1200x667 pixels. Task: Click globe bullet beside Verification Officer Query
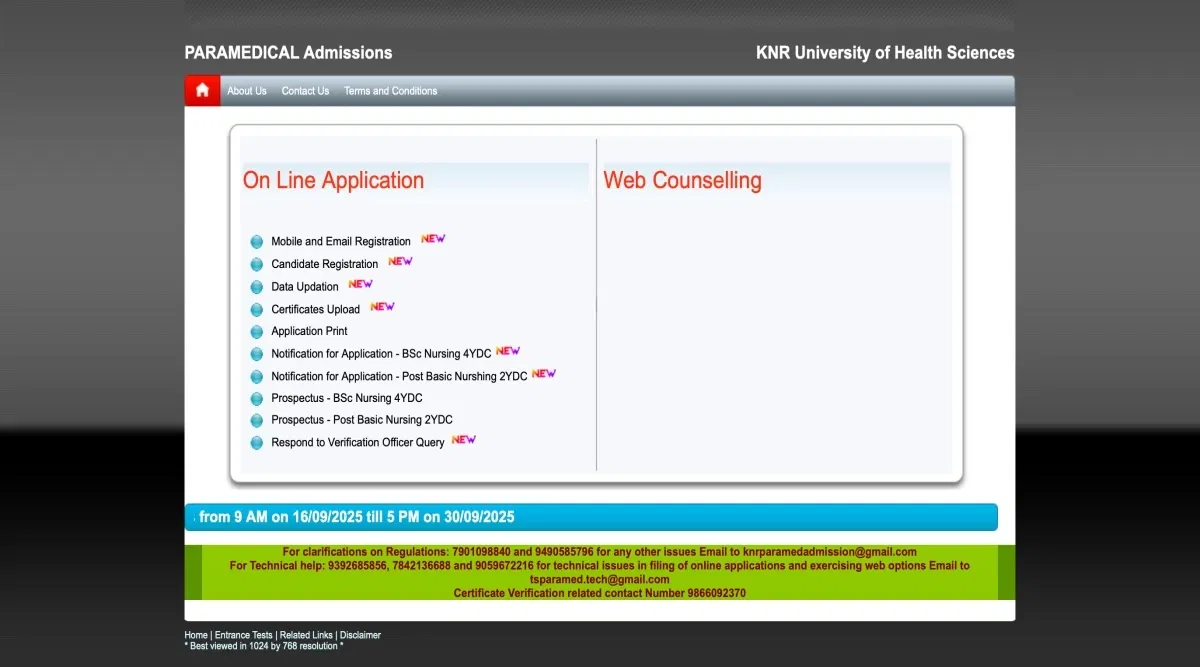click(257, 443)
